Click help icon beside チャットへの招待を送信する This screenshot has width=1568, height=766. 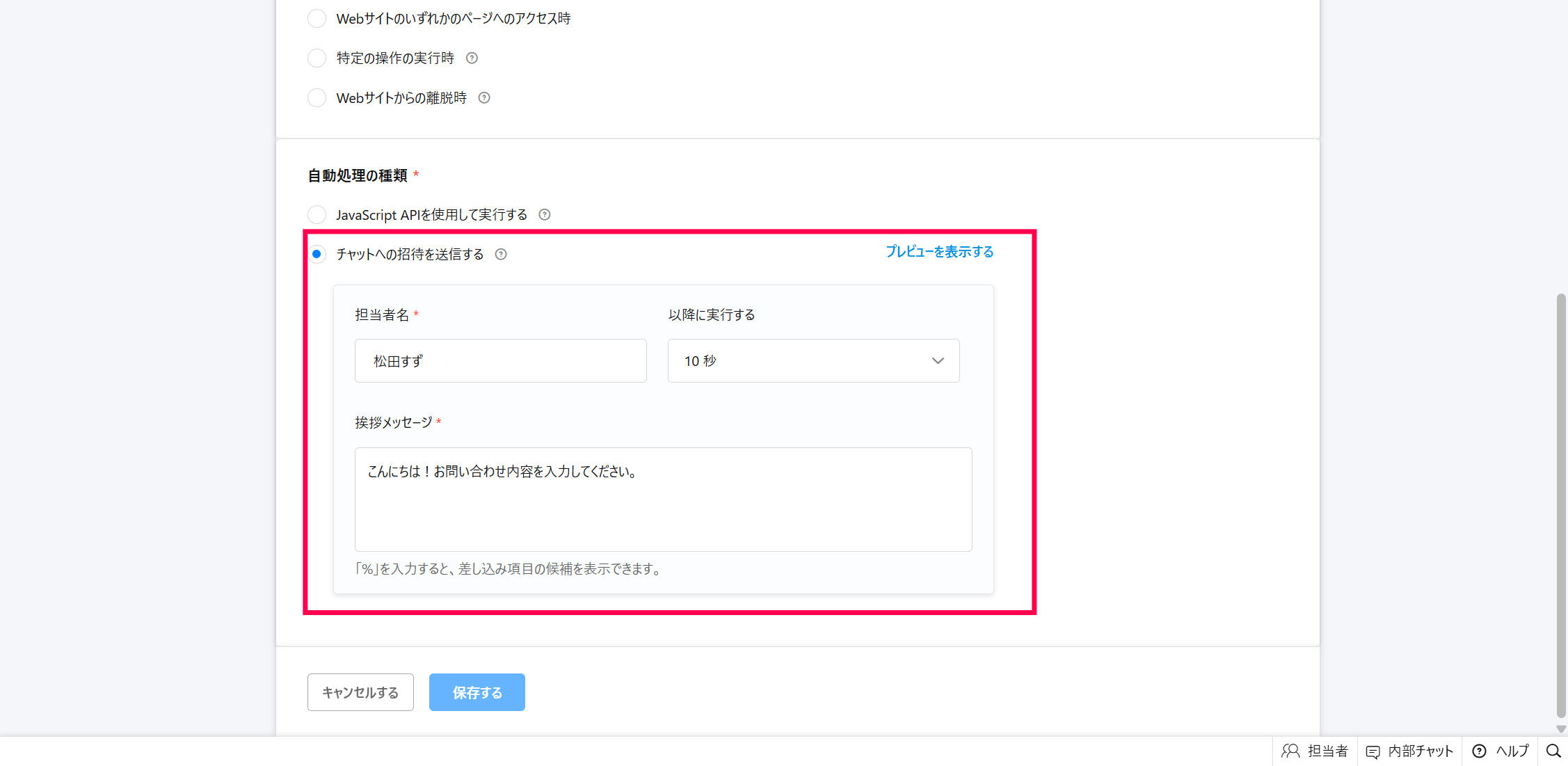(x=501, y=255)
